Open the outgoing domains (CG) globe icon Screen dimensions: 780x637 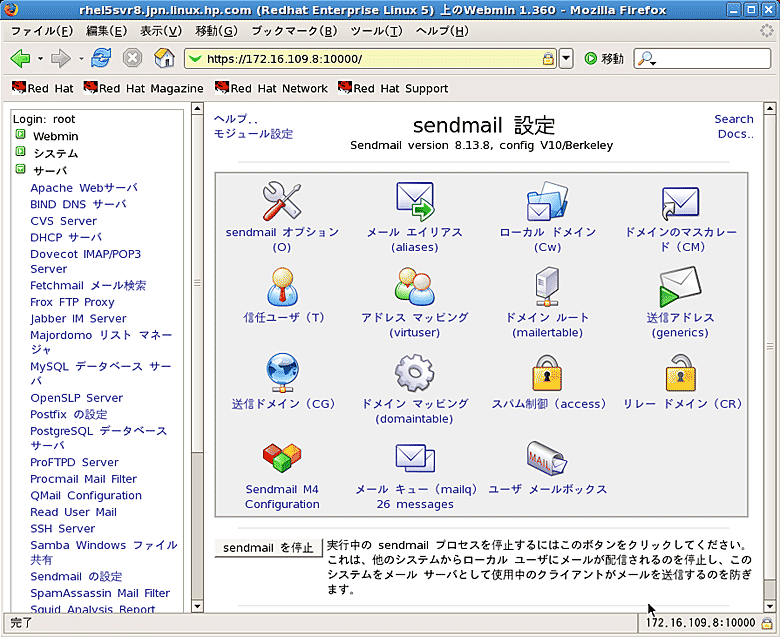[x=282, y=372]
